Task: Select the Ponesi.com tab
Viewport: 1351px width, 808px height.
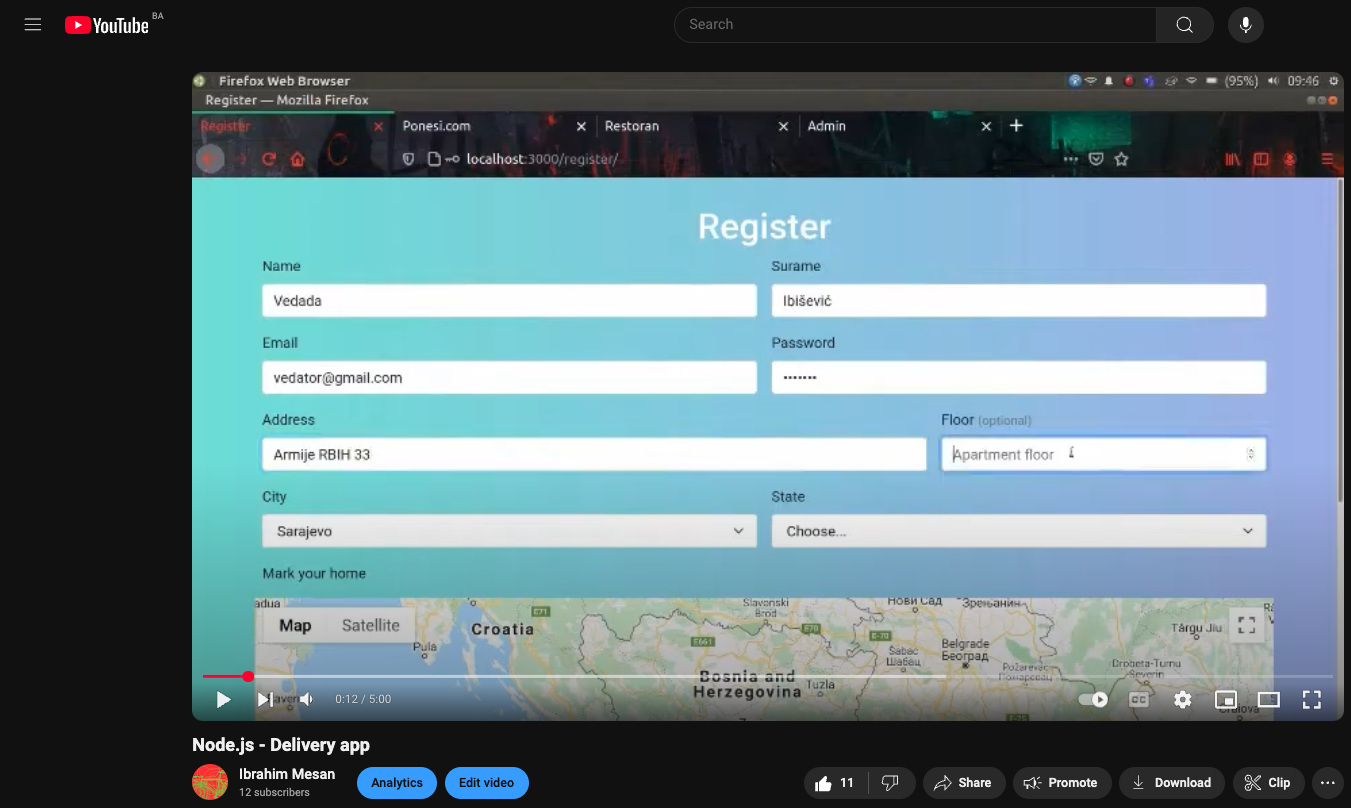Action: click(437, 126)
